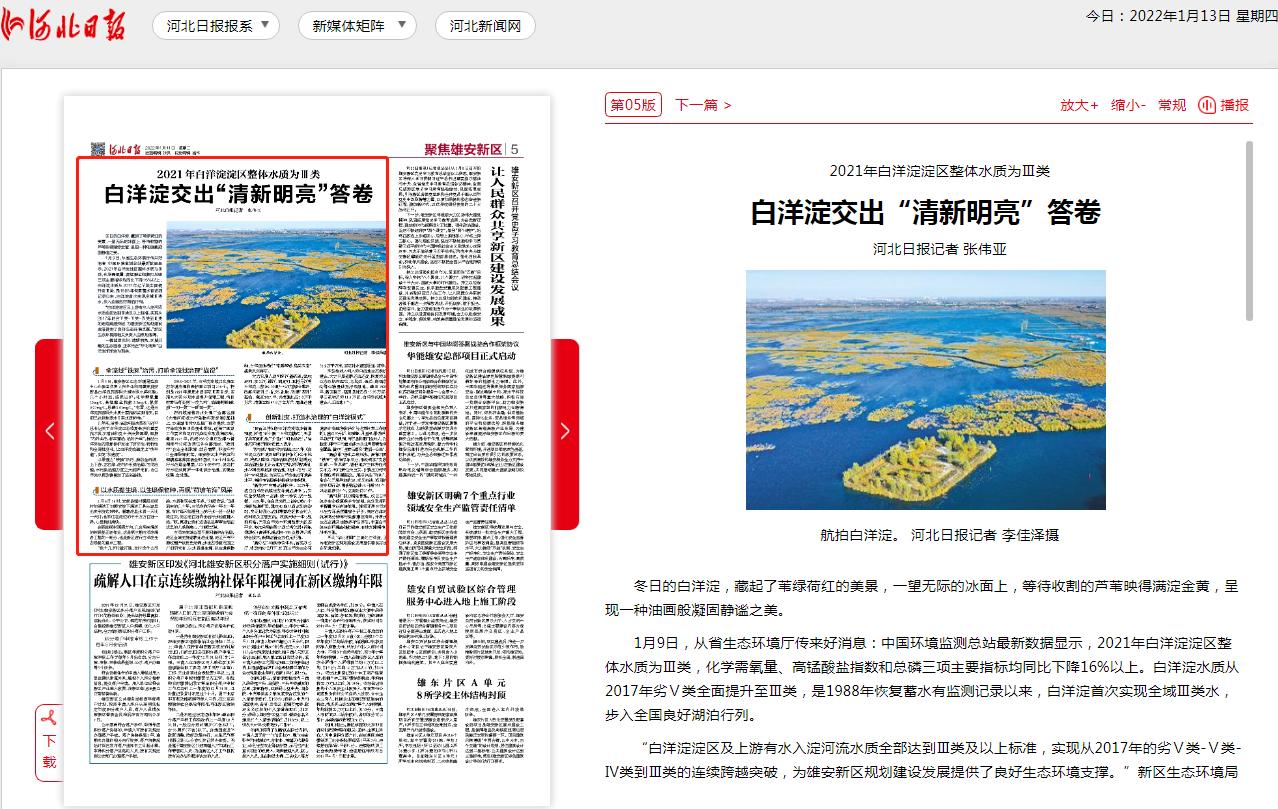Increase text size with 放大+
Screen dimensions: 1278x809
tap(1079, 105)
